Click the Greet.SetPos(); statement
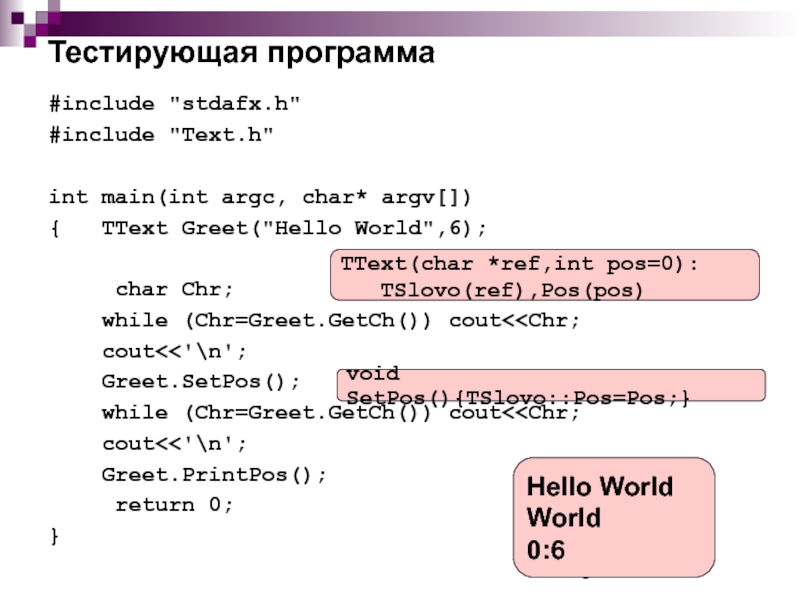This screenshot has height=600, width=800. pos(201,382)
